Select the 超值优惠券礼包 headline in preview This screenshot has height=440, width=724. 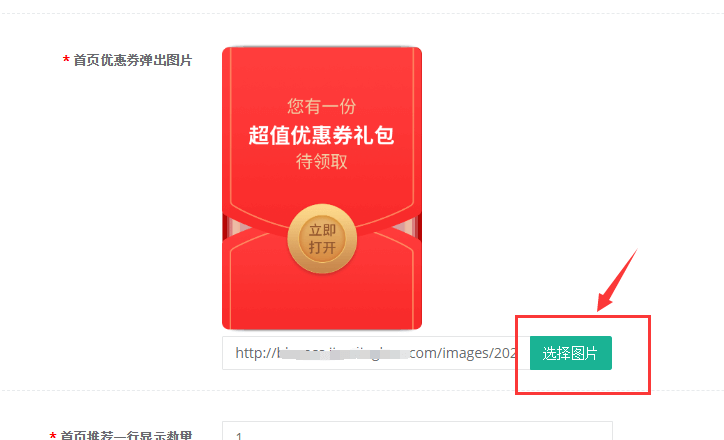point(321,135)
